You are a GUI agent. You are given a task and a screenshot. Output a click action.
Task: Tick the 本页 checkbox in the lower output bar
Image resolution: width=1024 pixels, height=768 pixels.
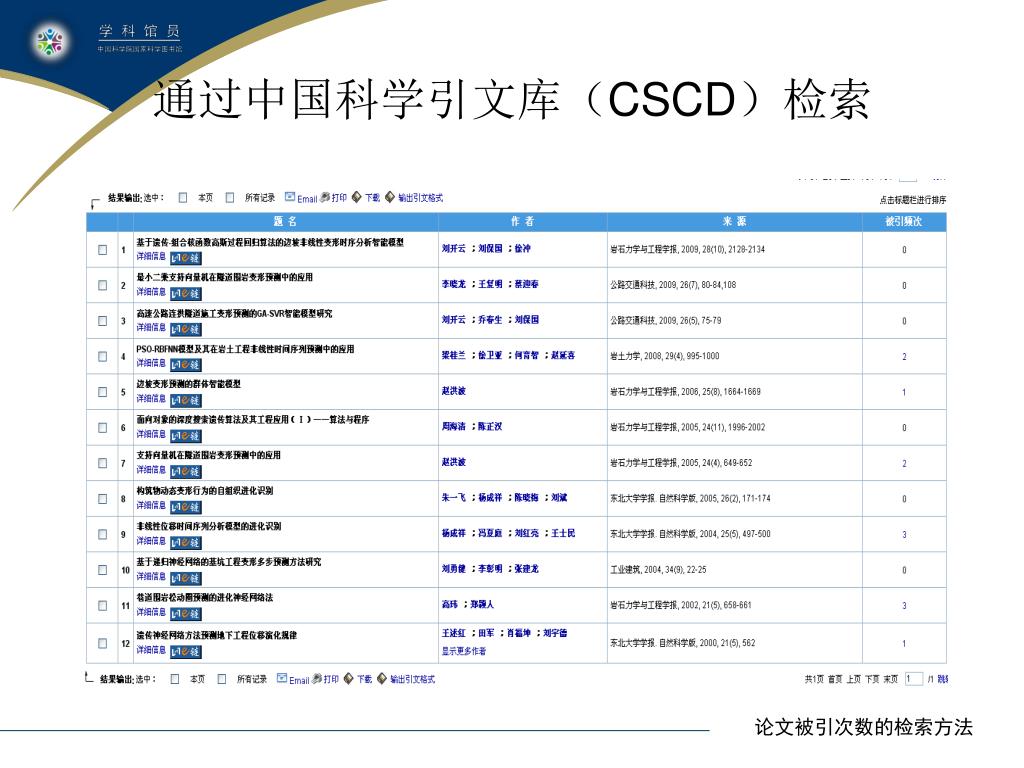(175, 679)
